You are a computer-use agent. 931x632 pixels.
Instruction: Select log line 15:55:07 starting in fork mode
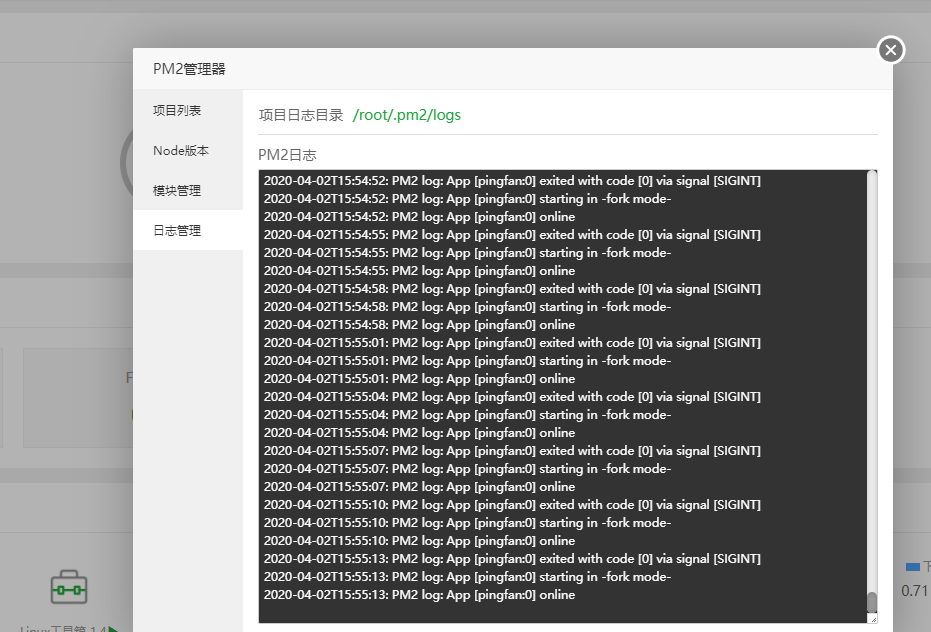click(467, 469)
